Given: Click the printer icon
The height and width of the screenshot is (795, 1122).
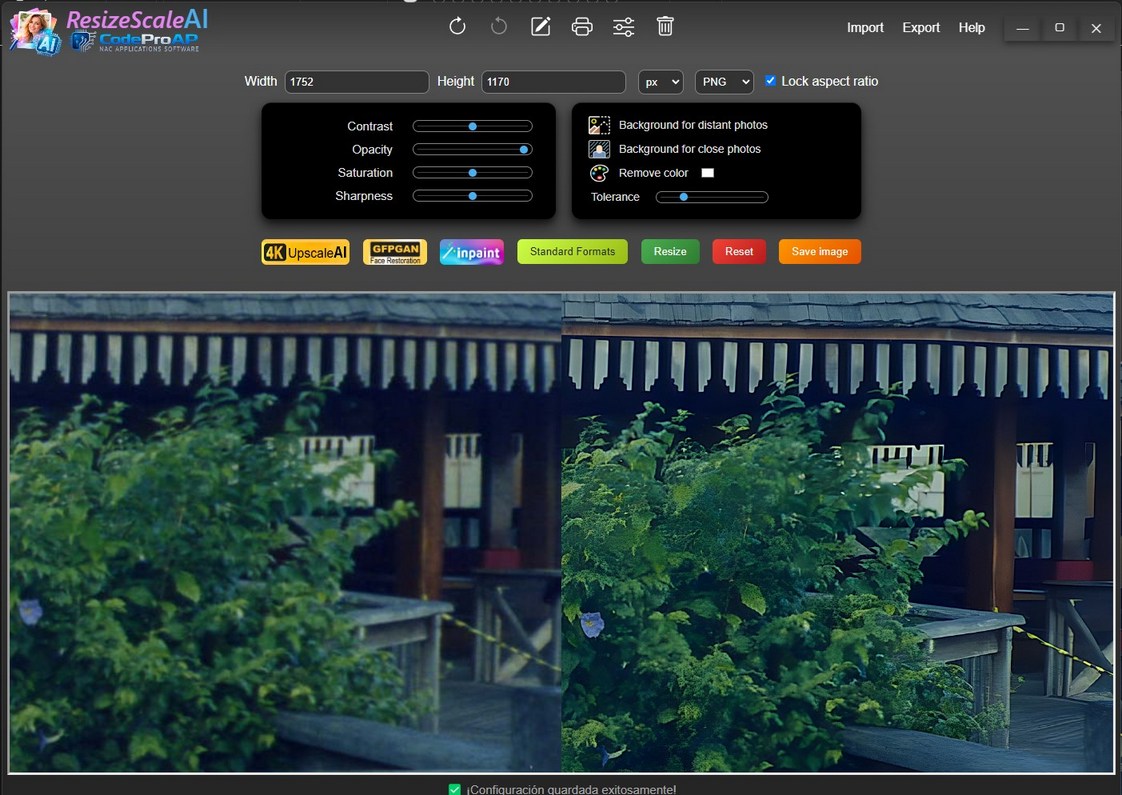Looking at the screenshot, I should [582, 27].
